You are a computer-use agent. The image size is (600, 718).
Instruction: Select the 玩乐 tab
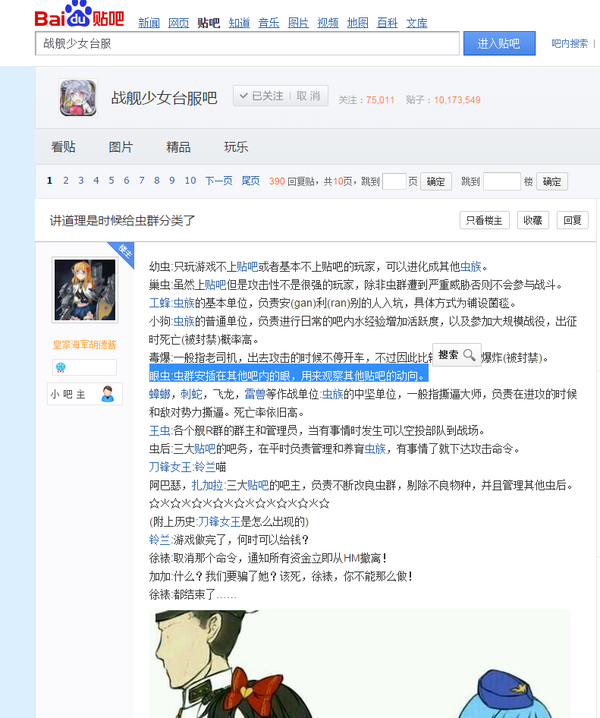[x=236, y=147]
